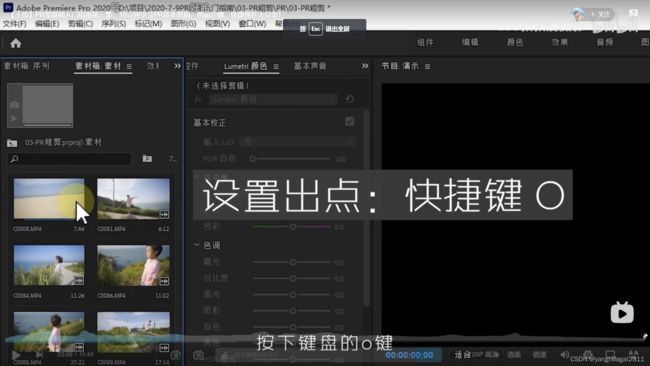Click the next-video button beside the play button
The width and height of the screenshot is (650, 366).
(x=39, y=355)
